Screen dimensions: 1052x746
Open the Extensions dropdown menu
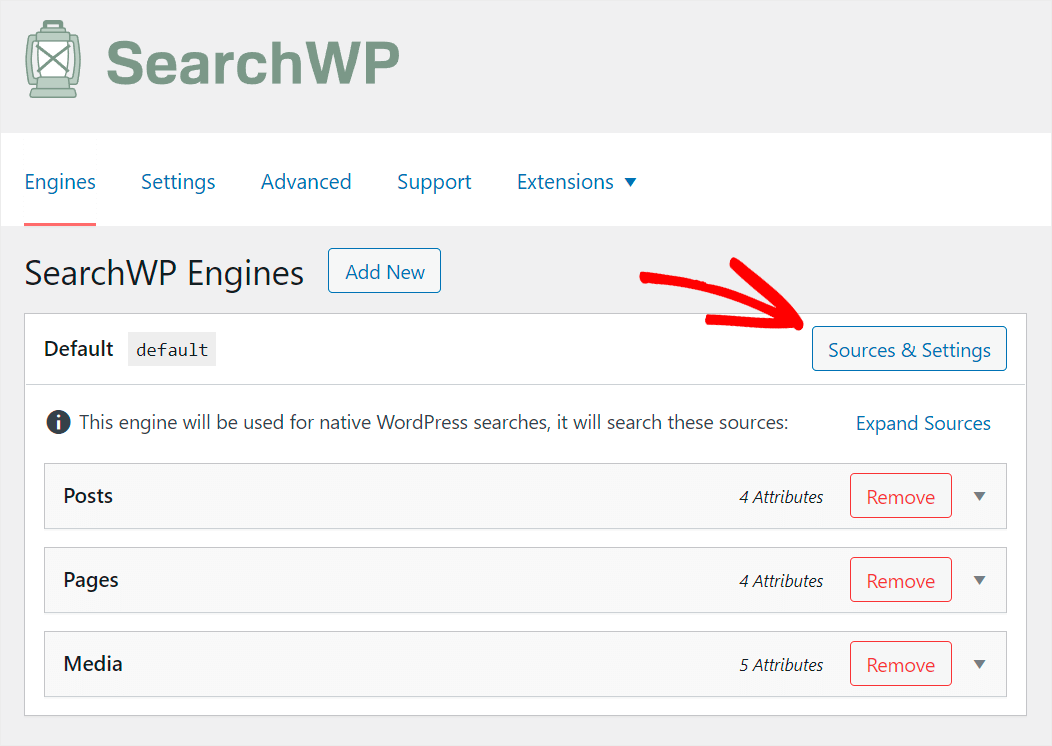pos(576,182)
